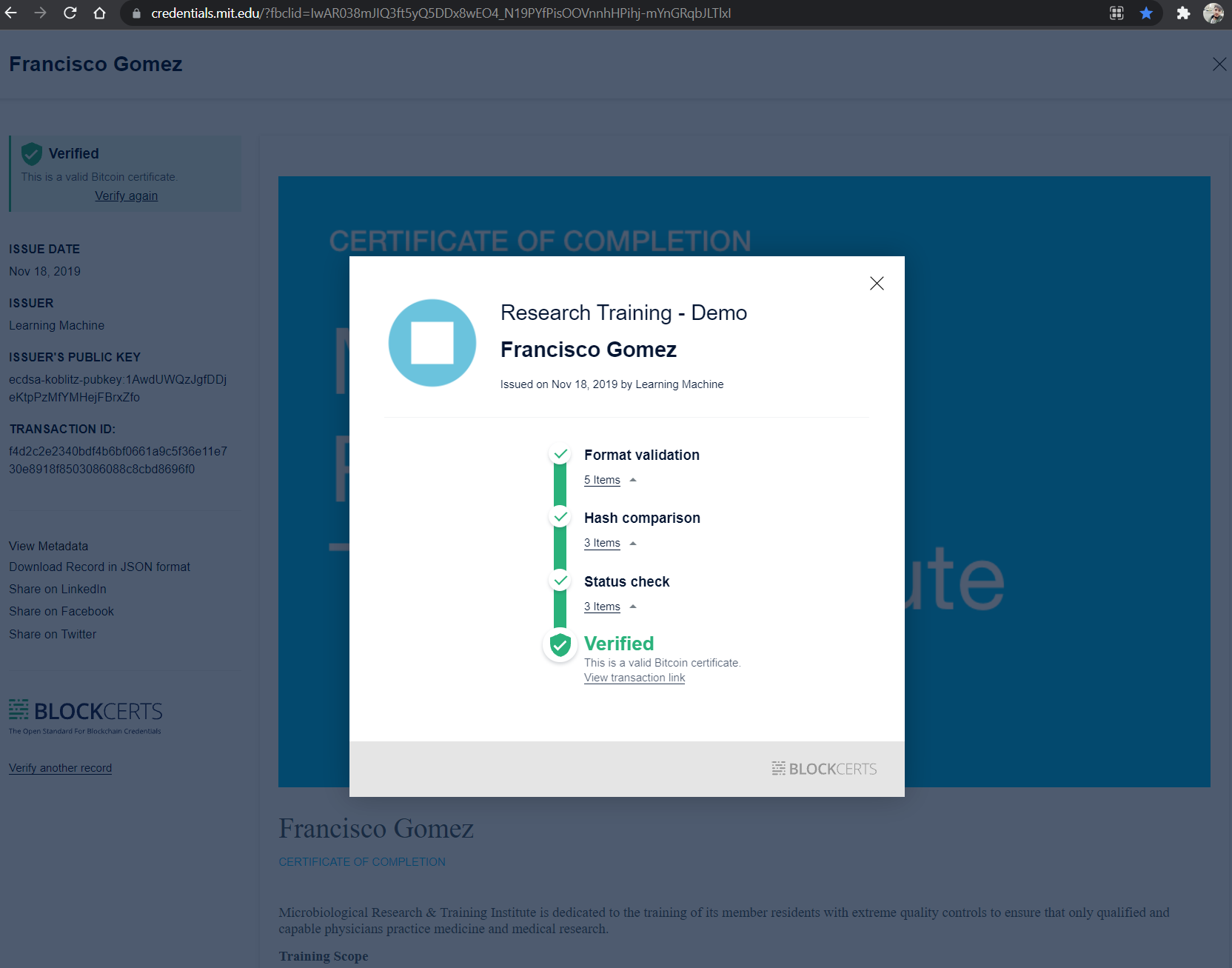
Task: Click Verify again in sidebar
Action: pyautogui.click(x=126, y=196)
